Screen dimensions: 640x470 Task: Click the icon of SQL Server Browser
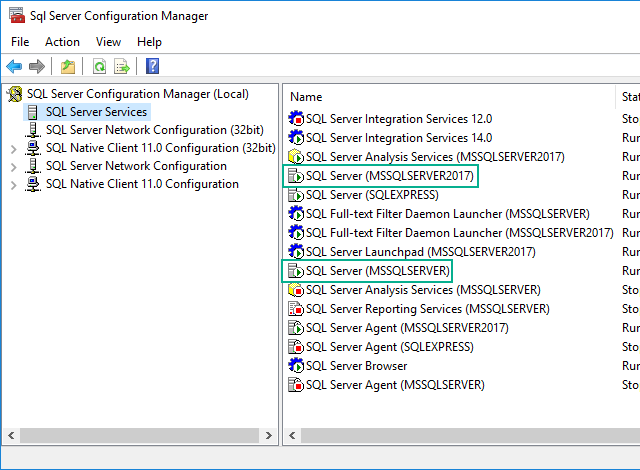[296, 366]
